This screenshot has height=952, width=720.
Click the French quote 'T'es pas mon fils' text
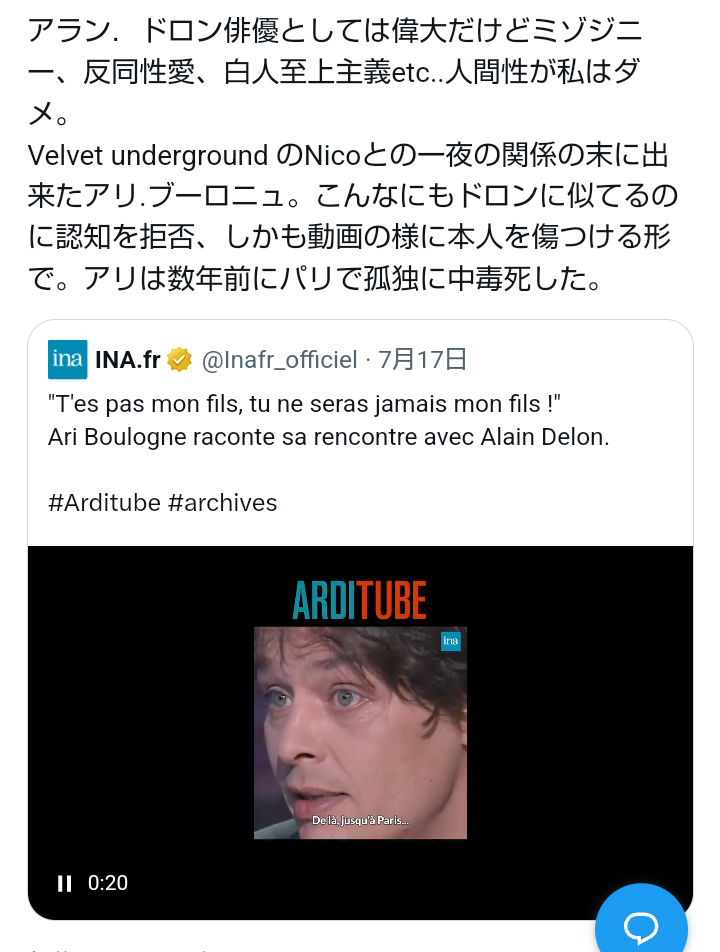[304, 404]
